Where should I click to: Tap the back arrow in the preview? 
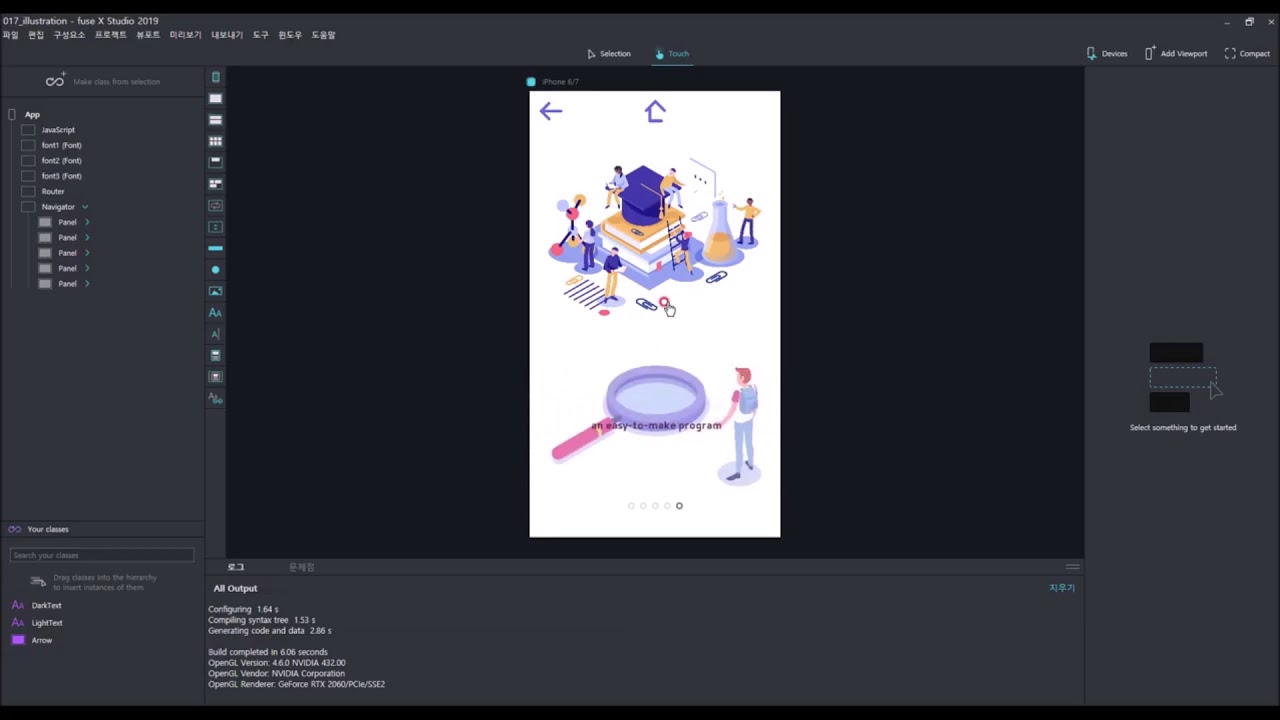click(551, 111)
